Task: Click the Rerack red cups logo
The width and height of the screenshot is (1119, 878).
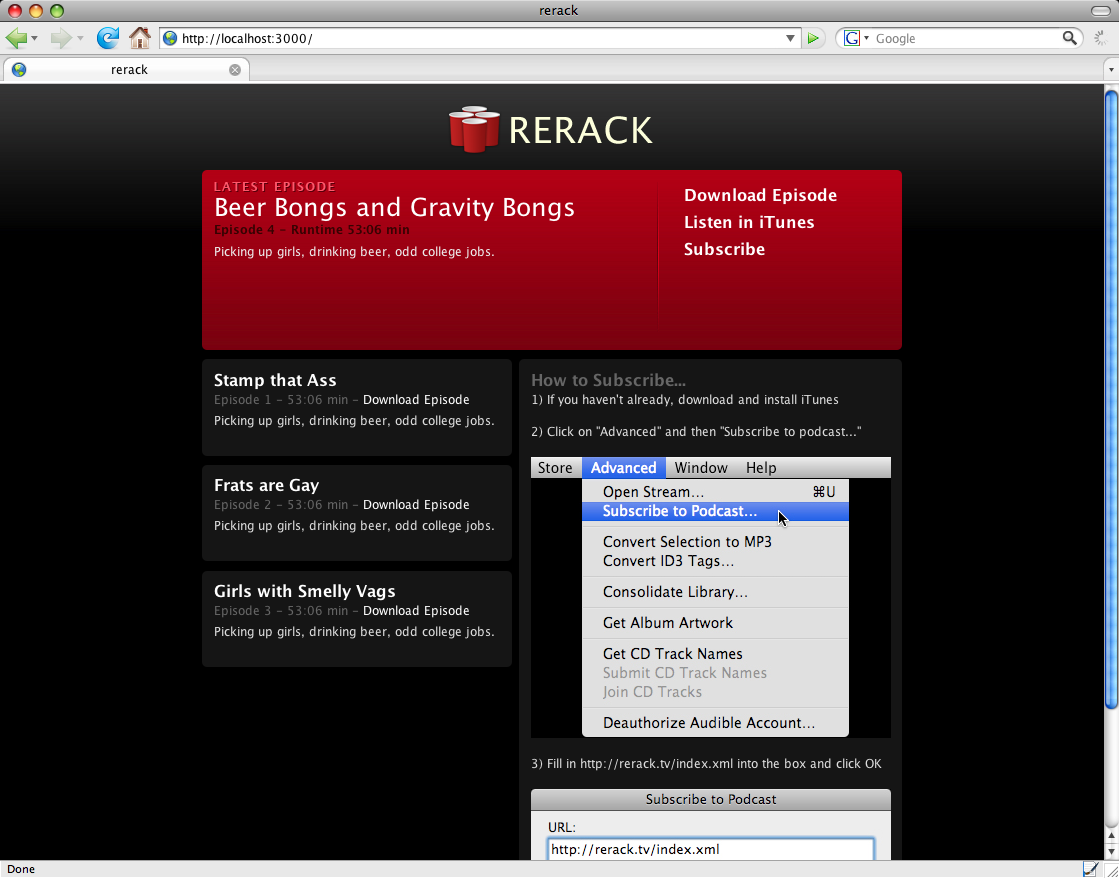Action: [474, 129]
